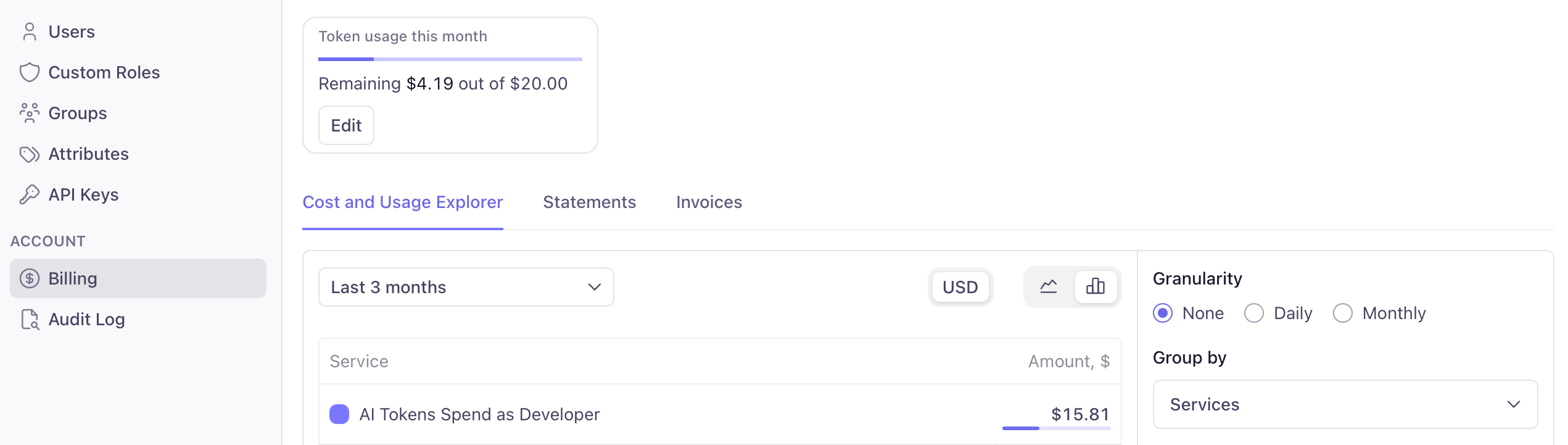Viewport: 1568px width, 445px height.
Task: Open Billing in the sidebar
Action: (138, 278)
